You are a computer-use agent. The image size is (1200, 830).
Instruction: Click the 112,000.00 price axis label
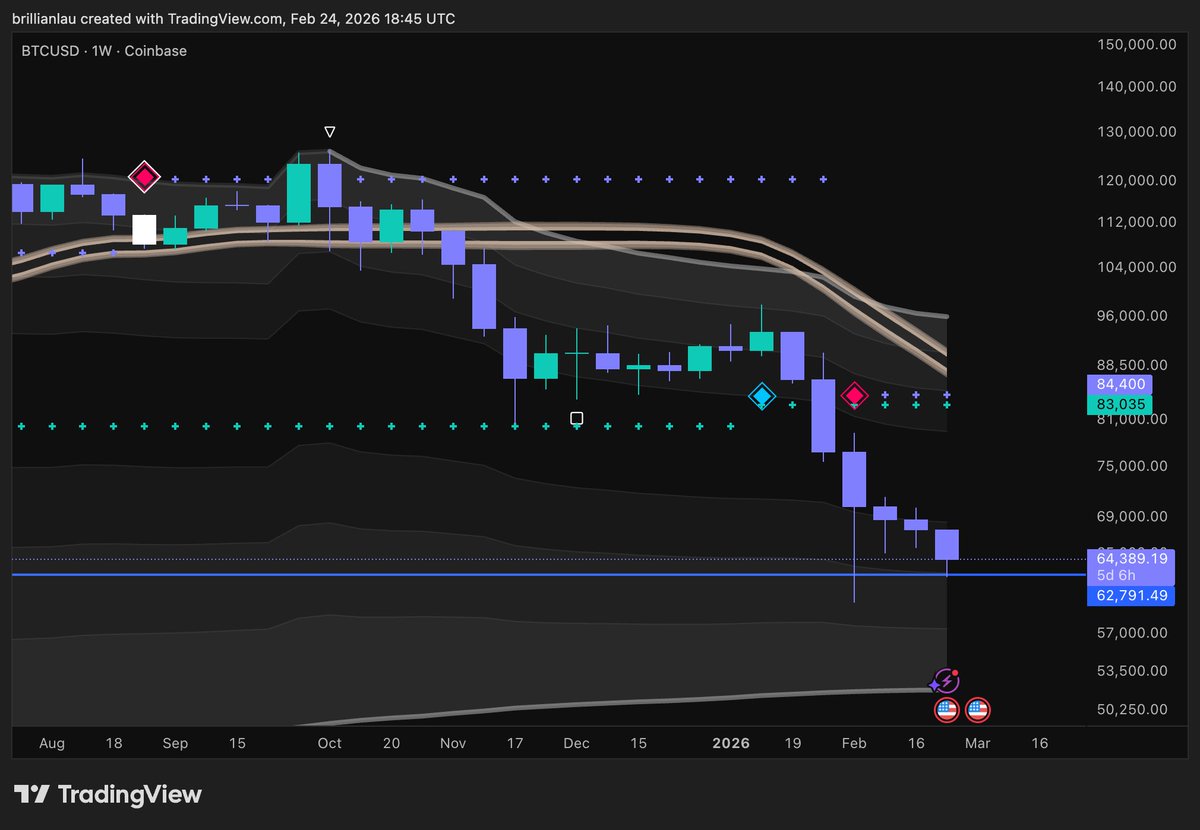(1135, 222)
